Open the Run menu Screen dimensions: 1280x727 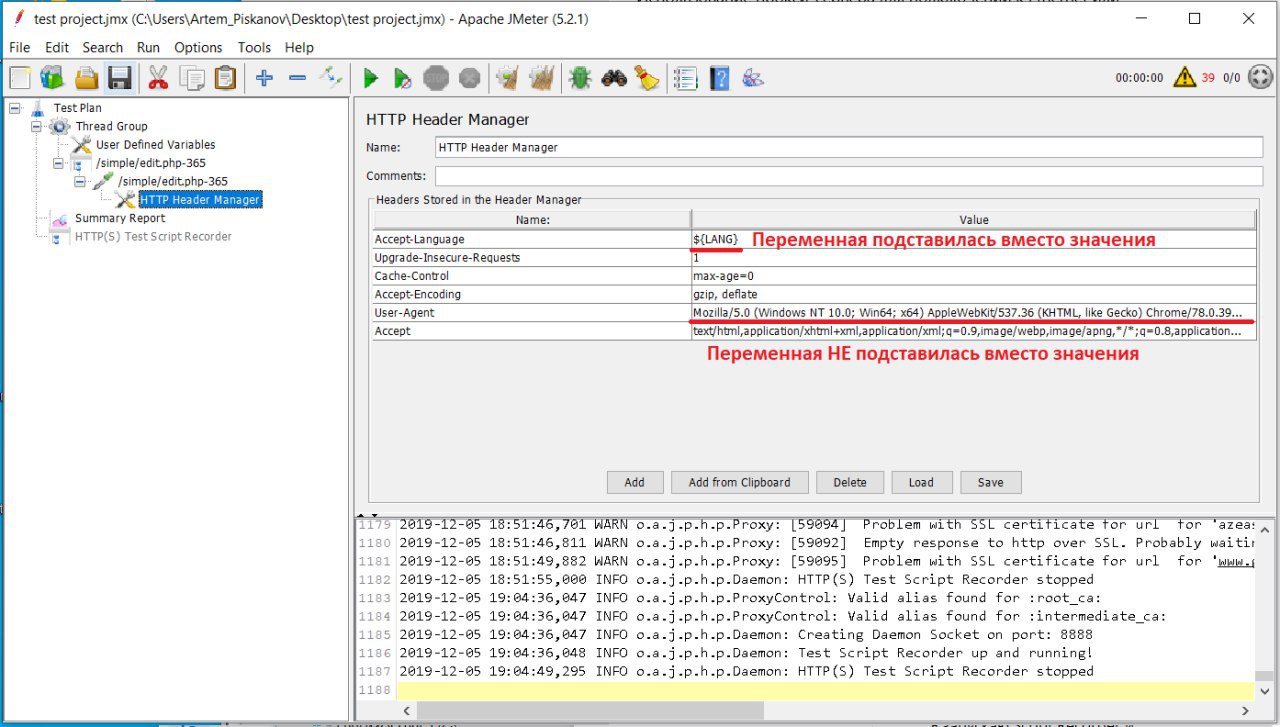148,47
